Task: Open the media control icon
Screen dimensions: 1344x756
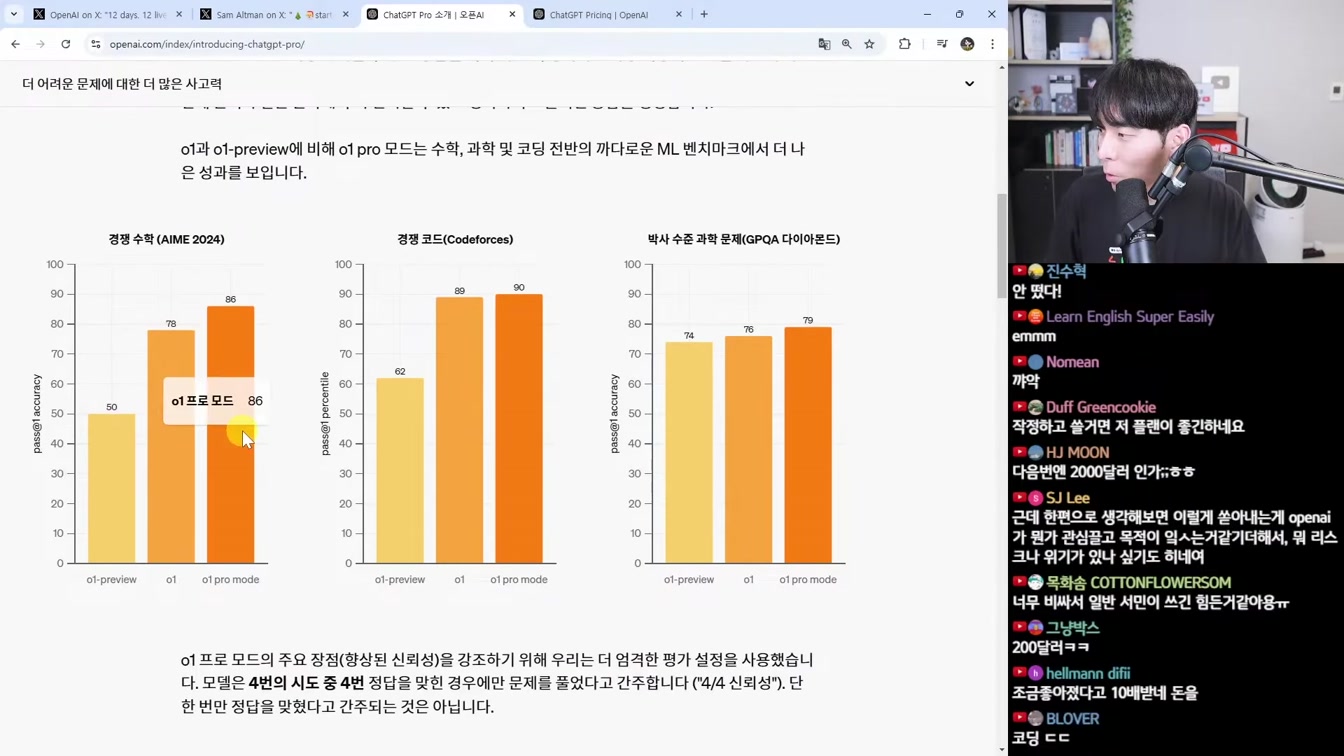Action: point(942,44)
